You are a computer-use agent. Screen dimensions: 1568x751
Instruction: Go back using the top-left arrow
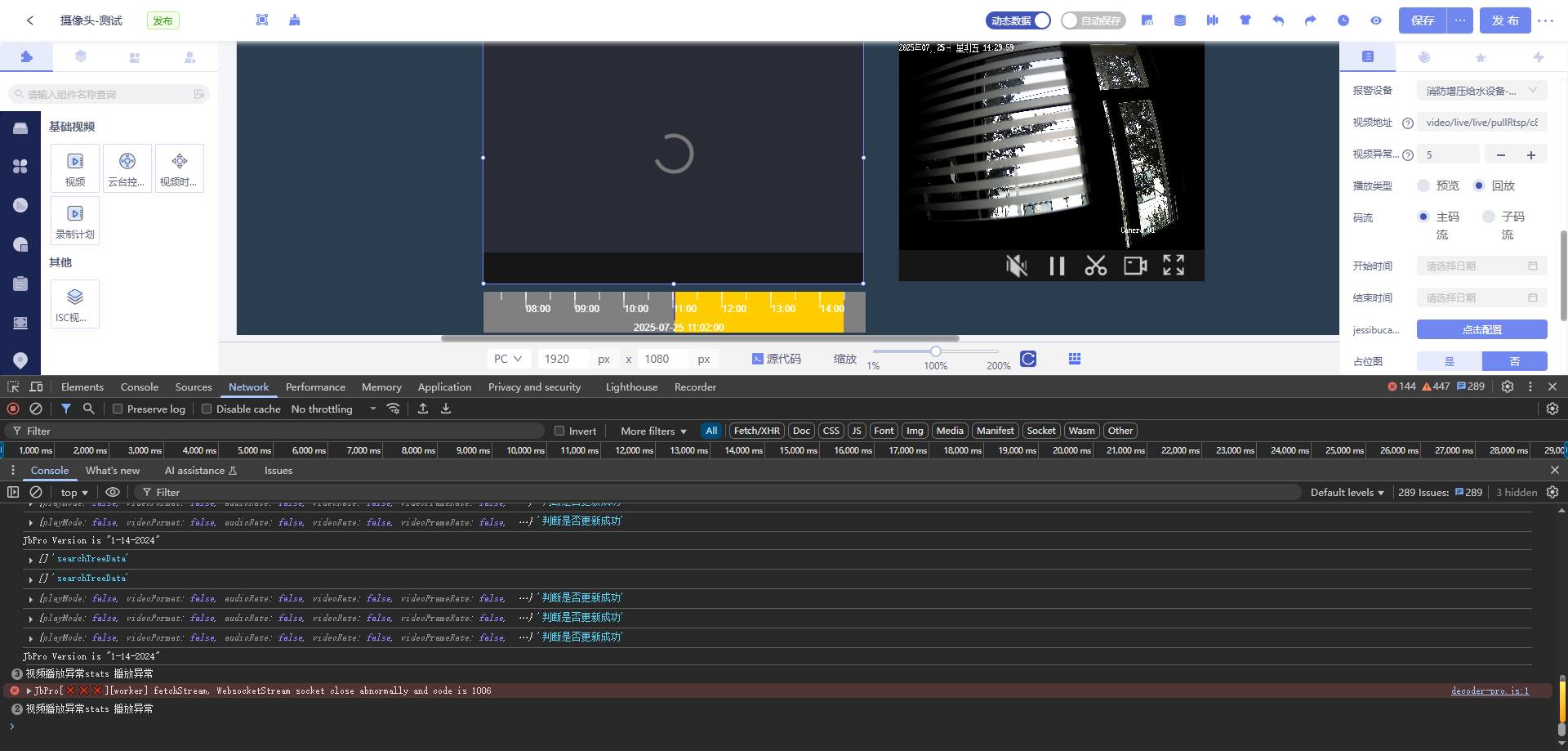(30, 20)
